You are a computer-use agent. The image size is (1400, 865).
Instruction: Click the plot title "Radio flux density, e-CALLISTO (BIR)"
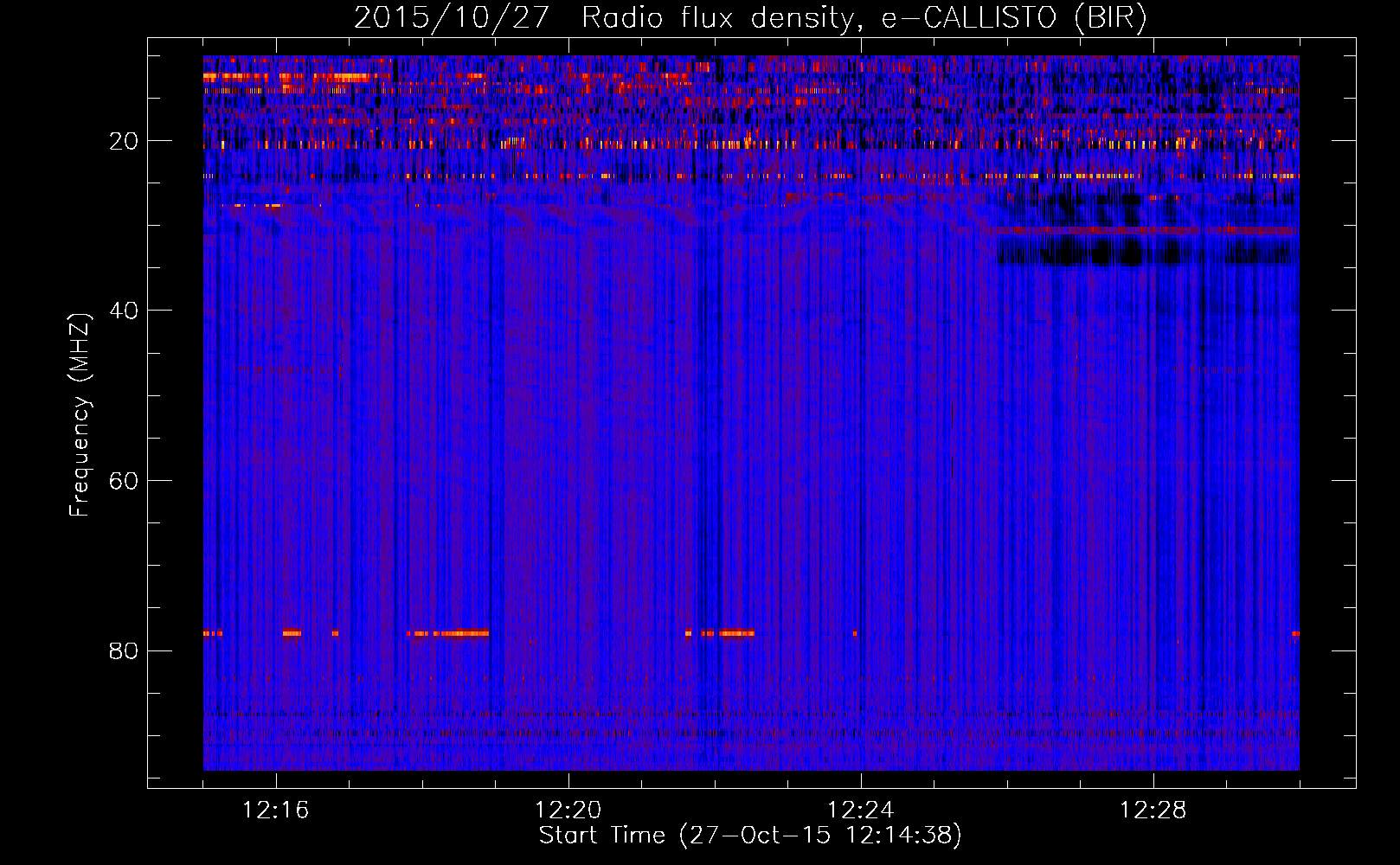[864, 18]
